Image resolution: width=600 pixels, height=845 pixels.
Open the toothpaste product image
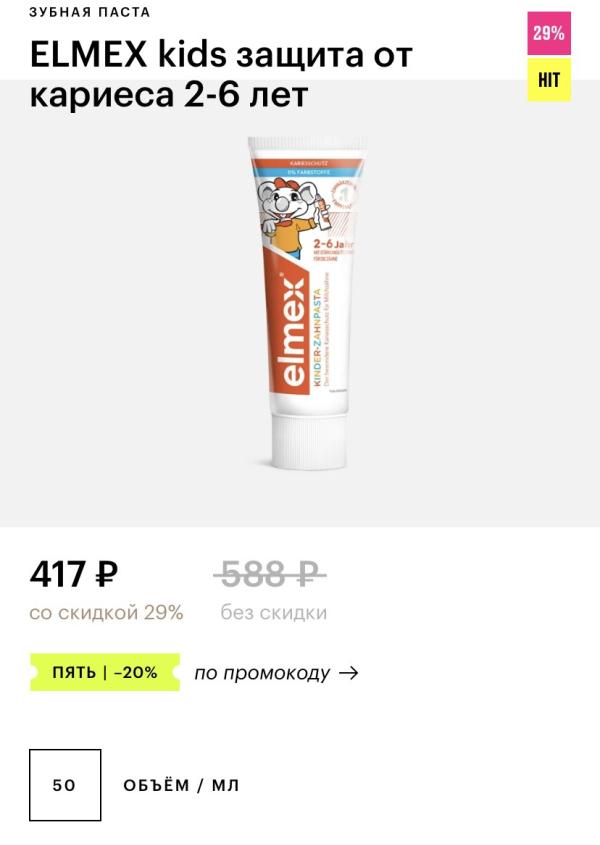tap(308, 303)
